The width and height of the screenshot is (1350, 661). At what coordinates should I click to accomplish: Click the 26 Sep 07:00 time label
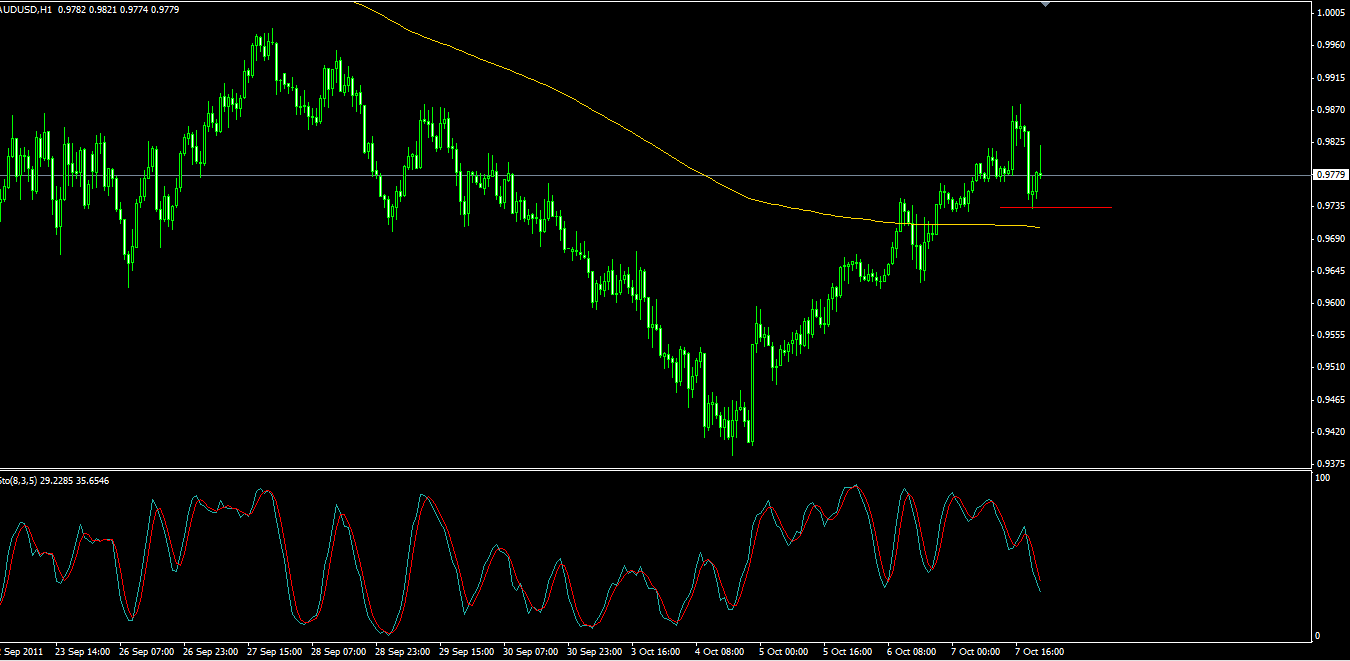(148, 652)
